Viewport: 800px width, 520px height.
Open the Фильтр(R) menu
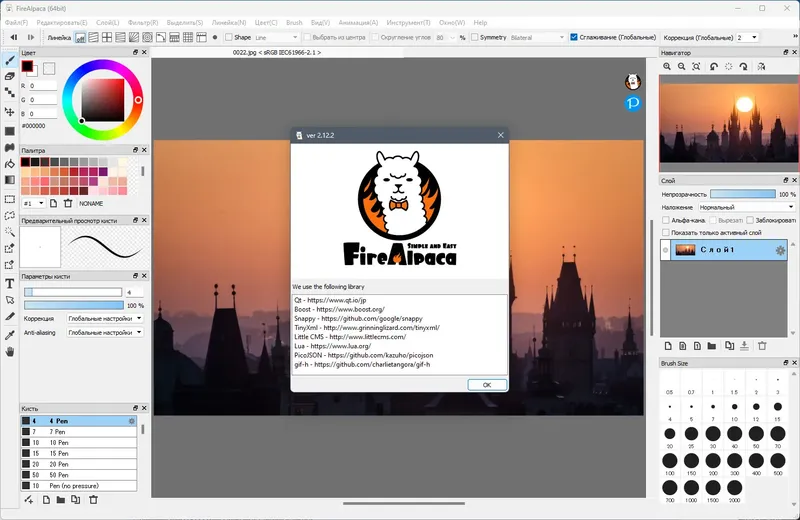coord(143,22)
